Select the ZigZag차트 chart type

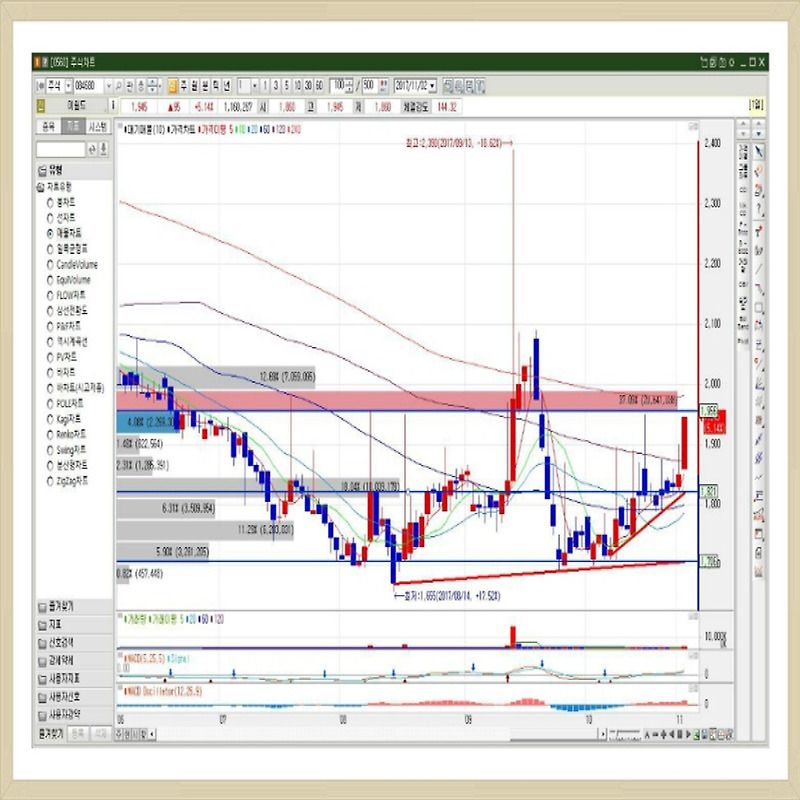[x=67, y=481]
